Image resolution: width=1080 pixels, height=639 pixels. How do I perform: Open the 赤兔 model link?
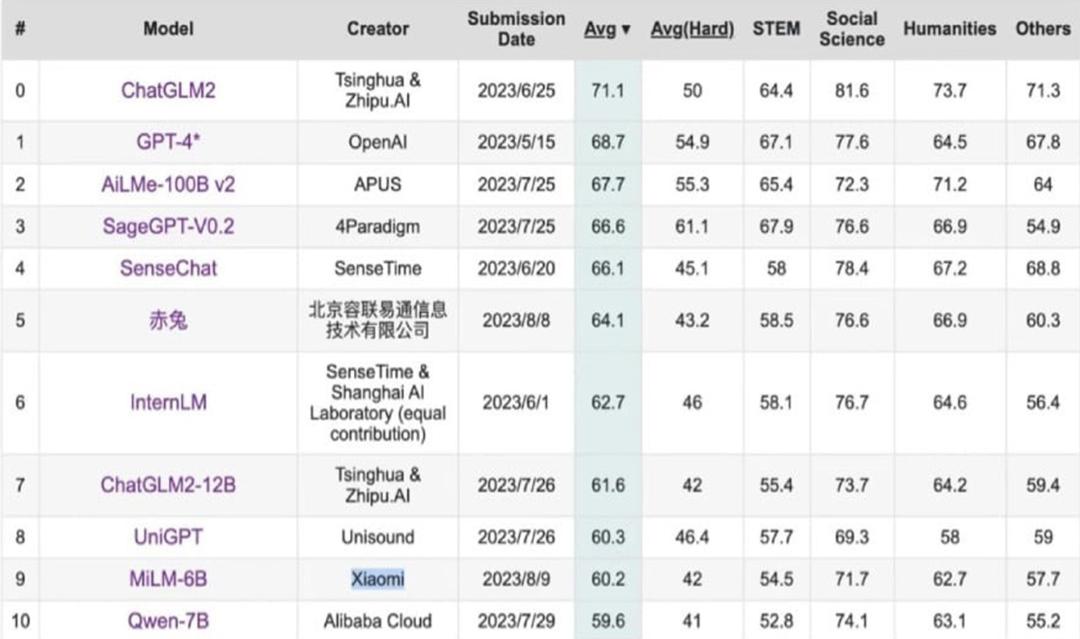168,320
